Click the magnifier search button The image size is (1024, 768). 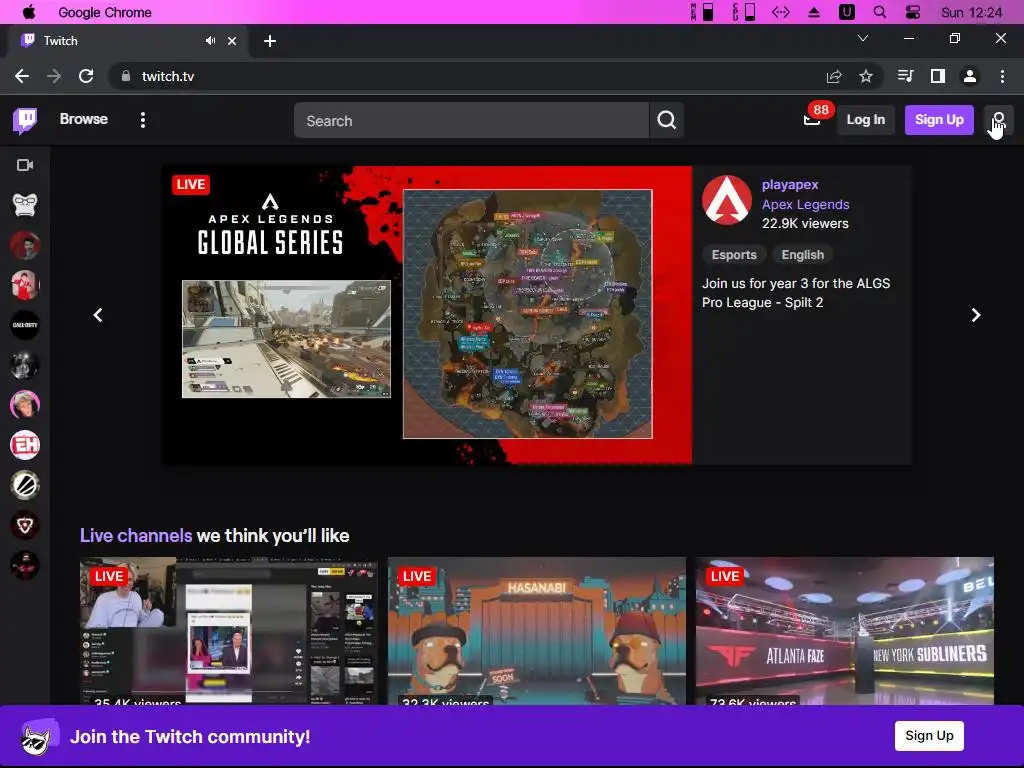[666, 120]
